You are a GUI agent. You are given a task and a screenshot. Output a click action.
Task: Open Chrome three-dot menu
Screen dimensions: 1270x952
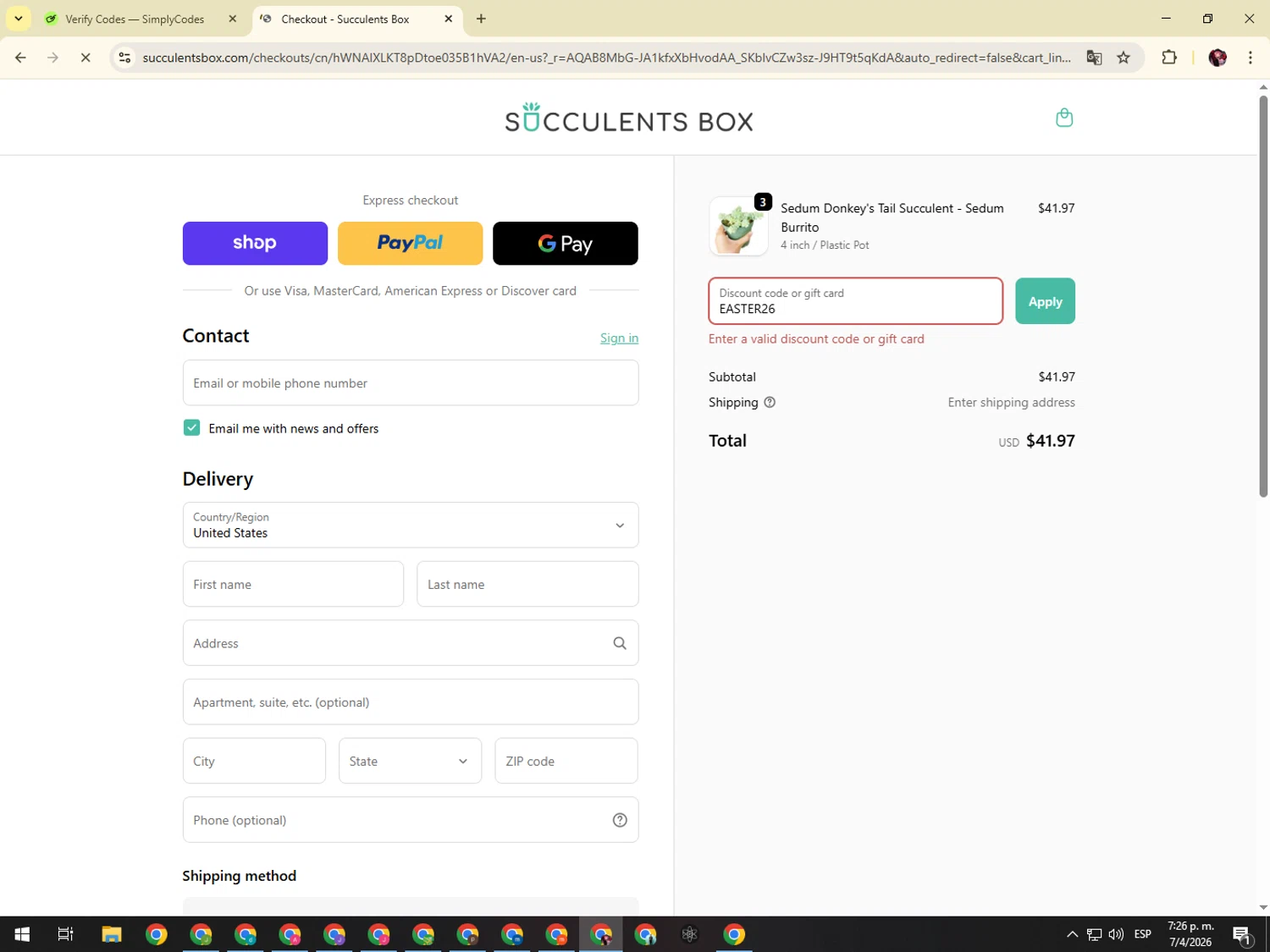tap(1251, 58)
